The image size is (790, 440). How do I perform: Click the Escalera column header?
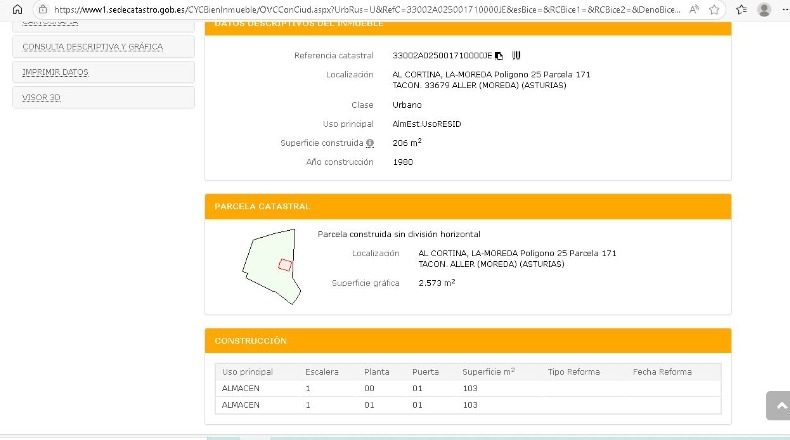321,372
